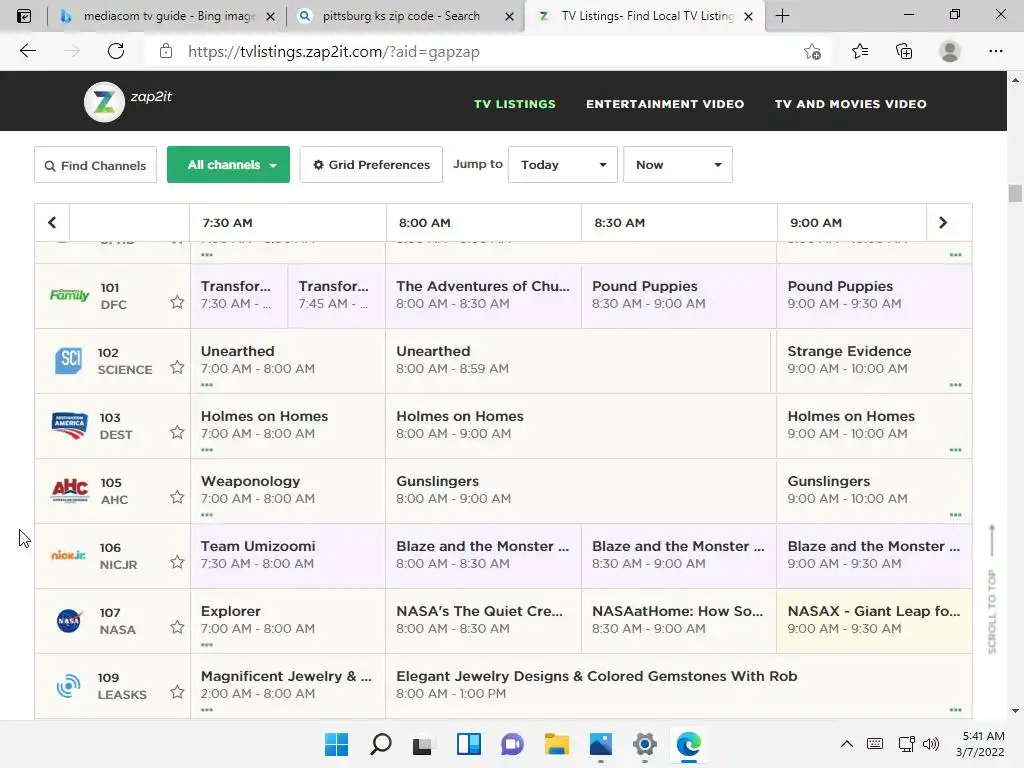Click the page vertical scrollbar thumb
Viewport: 1024px width, 768px height.
tap(1015, 193)
